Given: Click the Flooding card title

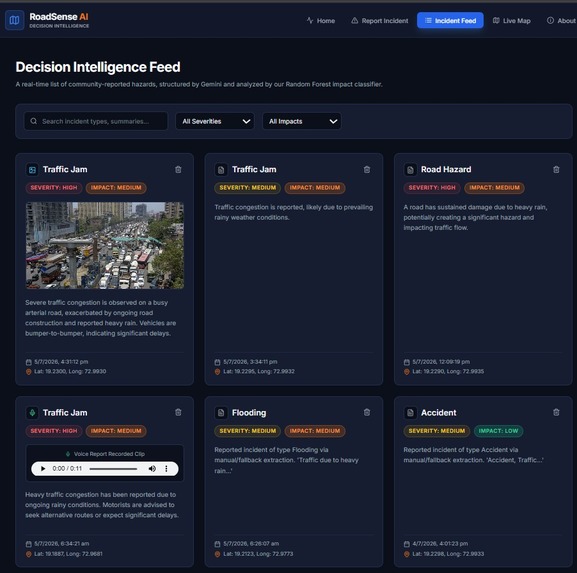Looking at the screenshot, I should 249,413.
